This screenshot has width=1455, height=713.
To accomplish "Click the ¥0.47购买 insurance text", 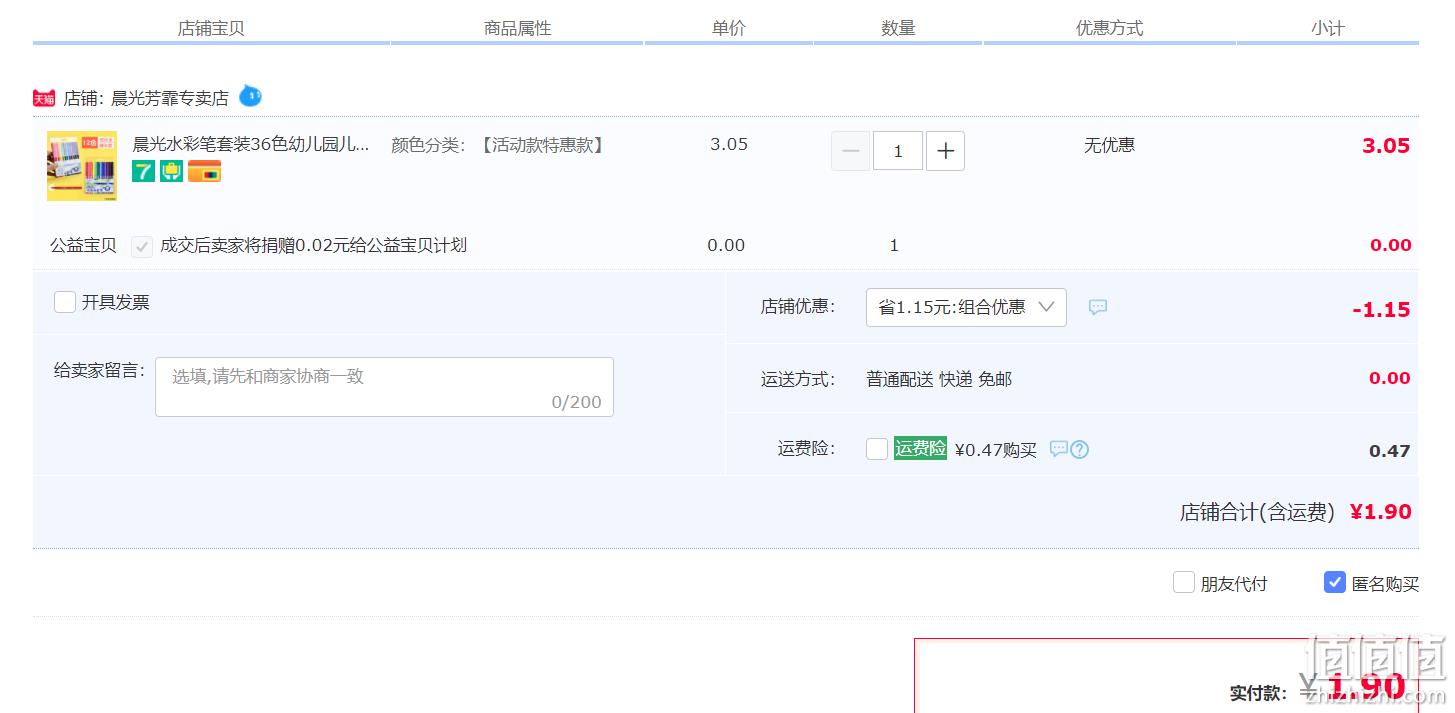I will pyautogui.click(x=996, y=450).
